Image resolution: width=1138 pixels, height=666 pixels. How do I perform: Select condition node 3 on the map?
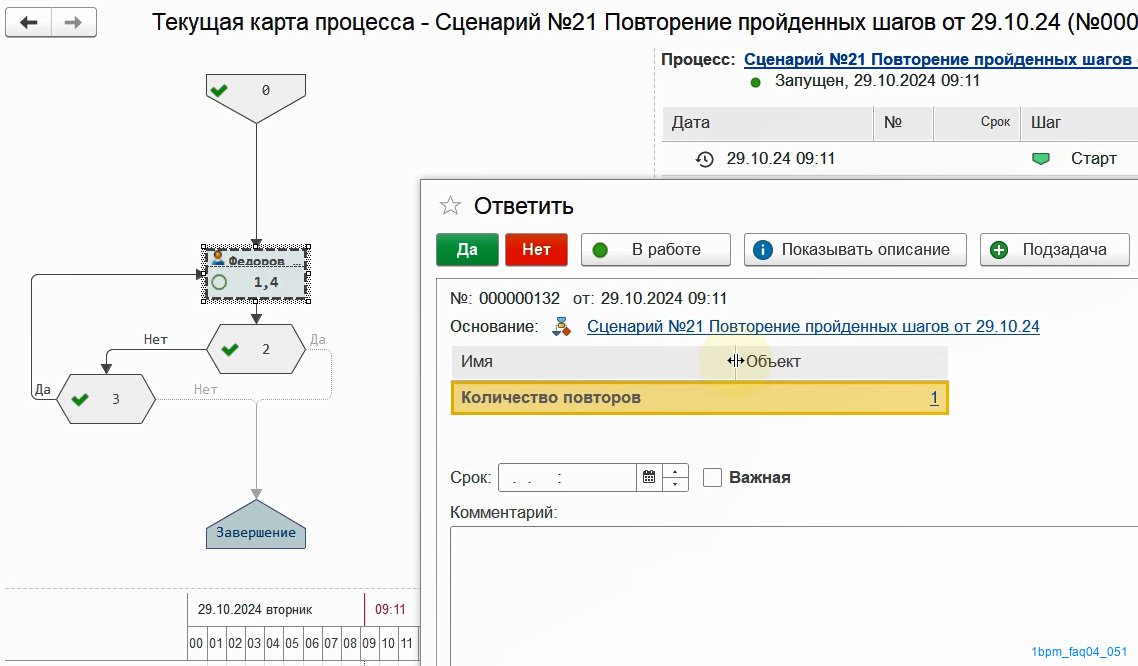(106, 399)
